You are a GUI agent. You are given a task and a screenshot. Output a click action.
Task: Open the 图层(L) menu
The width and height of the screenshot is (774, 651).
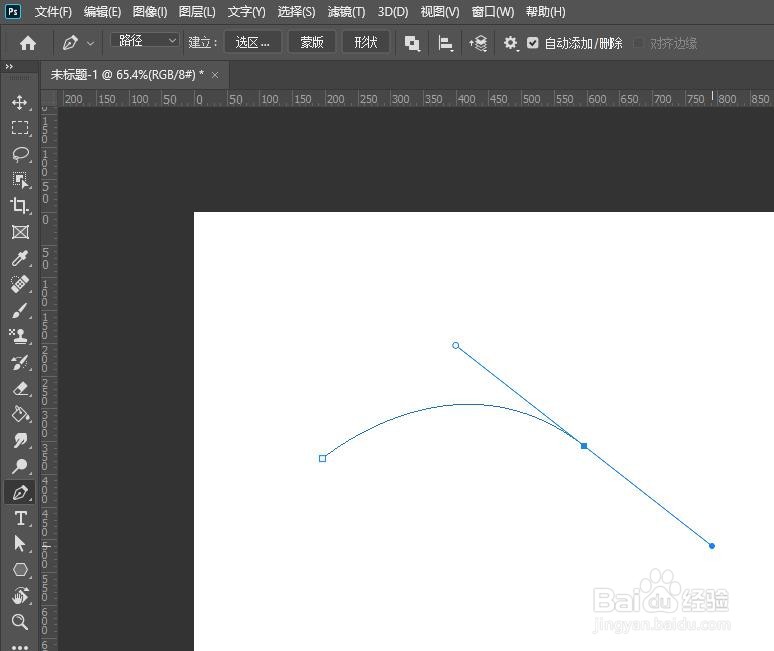click(x=197, y=11)
